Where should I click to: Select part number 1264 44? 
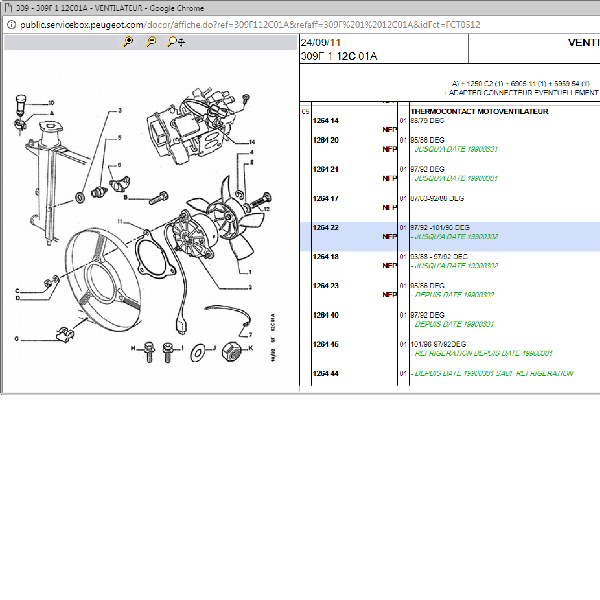tap(326, 373)
